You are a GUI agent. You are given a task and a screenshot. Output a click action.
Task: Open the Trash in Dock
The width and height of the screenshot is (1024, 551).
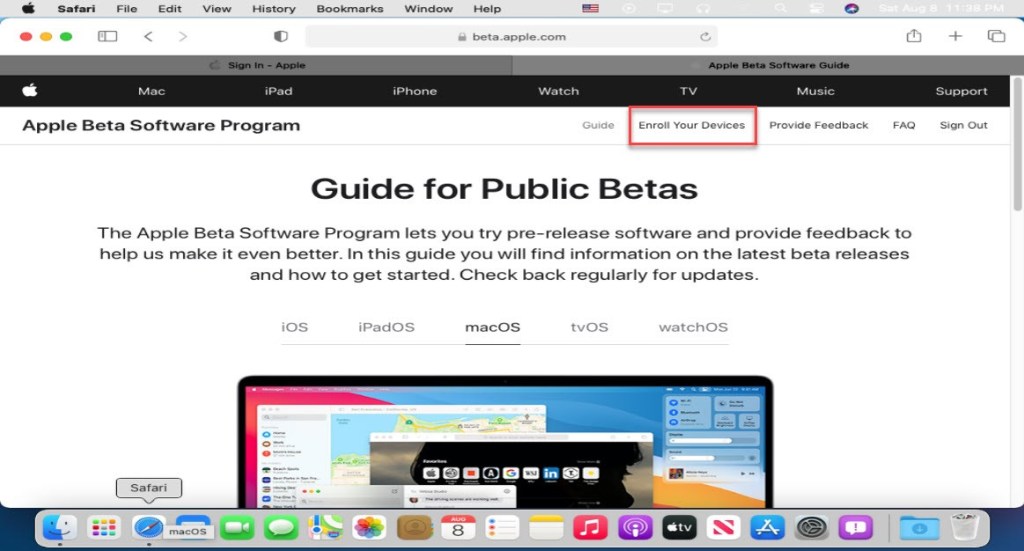965,527
